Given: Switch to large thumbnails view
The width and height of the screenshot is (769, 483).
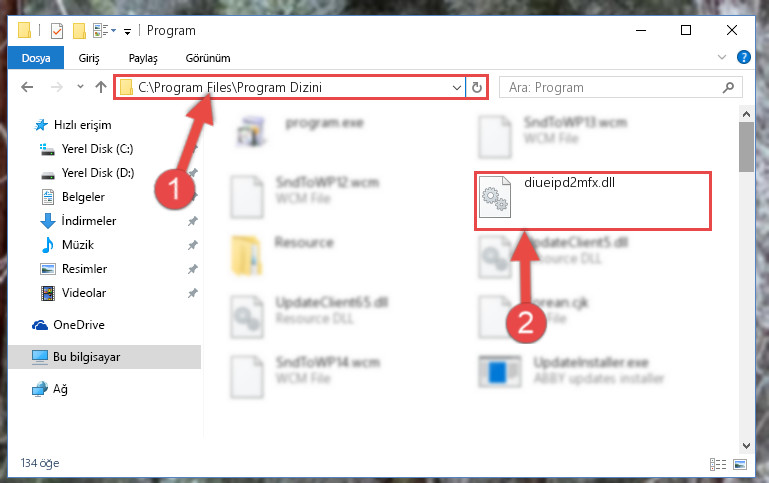Looking at the screenshot, I should (740, 464).
